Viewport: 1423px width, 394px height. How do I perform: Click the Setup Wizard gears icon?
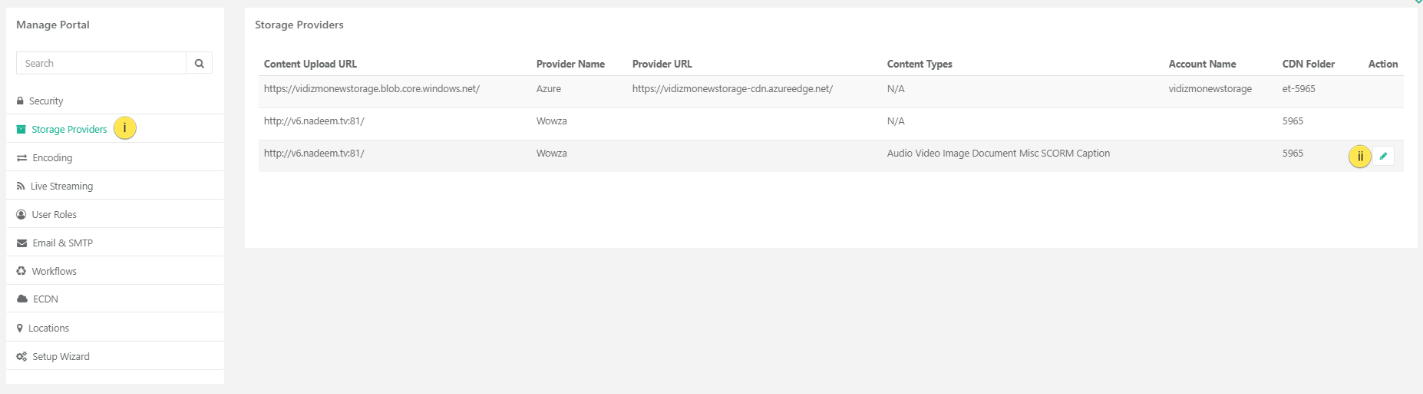(21, 356)
